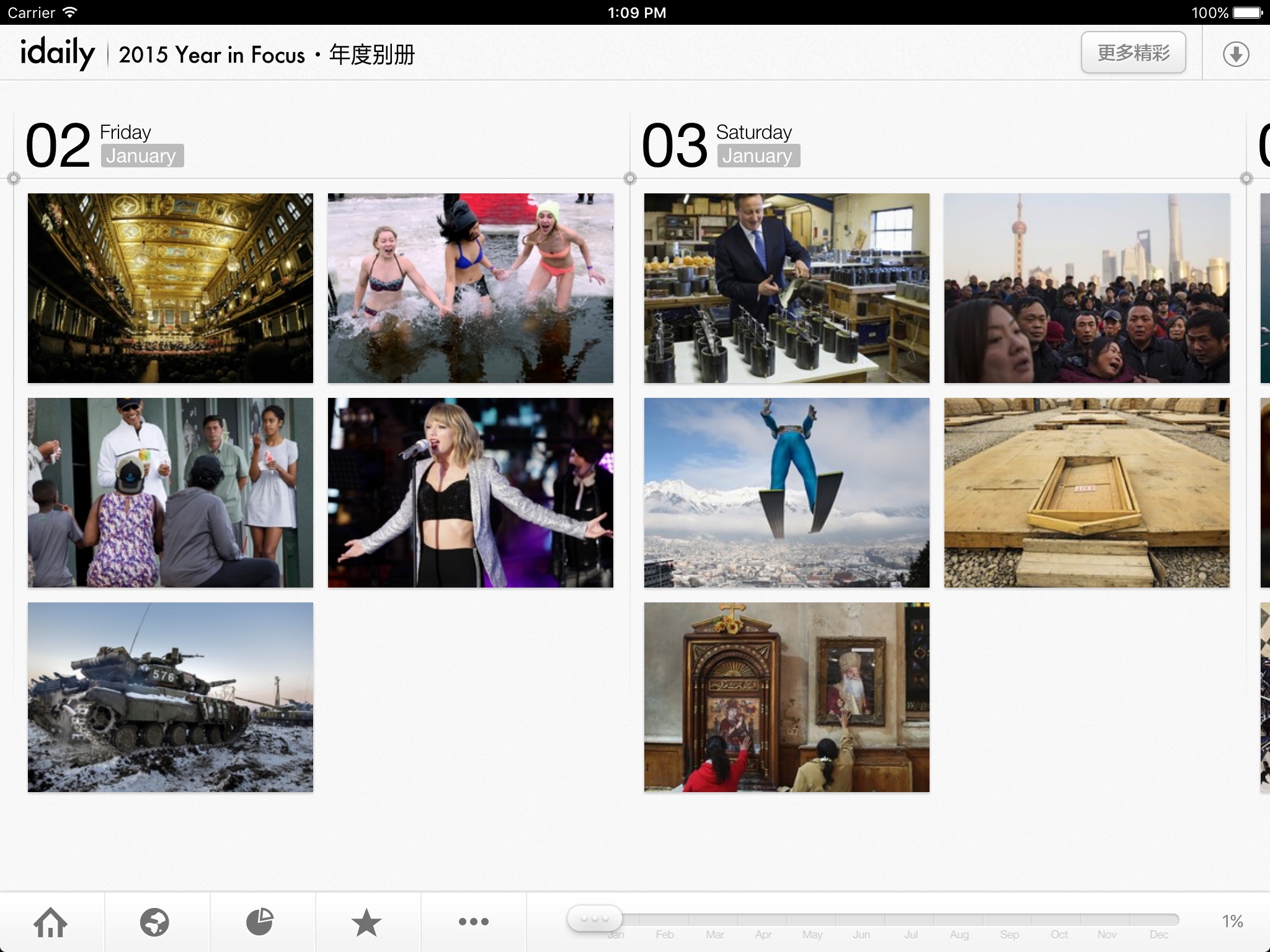Screen dimensions: 1270x952
Task: Jump to Jun on month timeline
Action: click(x=861, y=935)
